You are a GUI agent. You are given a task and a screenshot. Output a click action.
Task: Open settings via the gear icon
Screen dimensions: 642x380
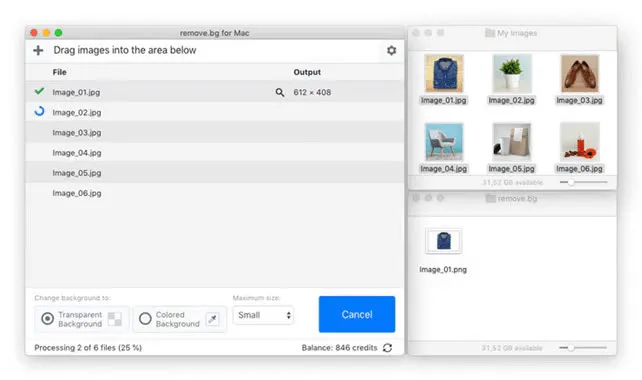pyautogui.click(x=391, y=50)
